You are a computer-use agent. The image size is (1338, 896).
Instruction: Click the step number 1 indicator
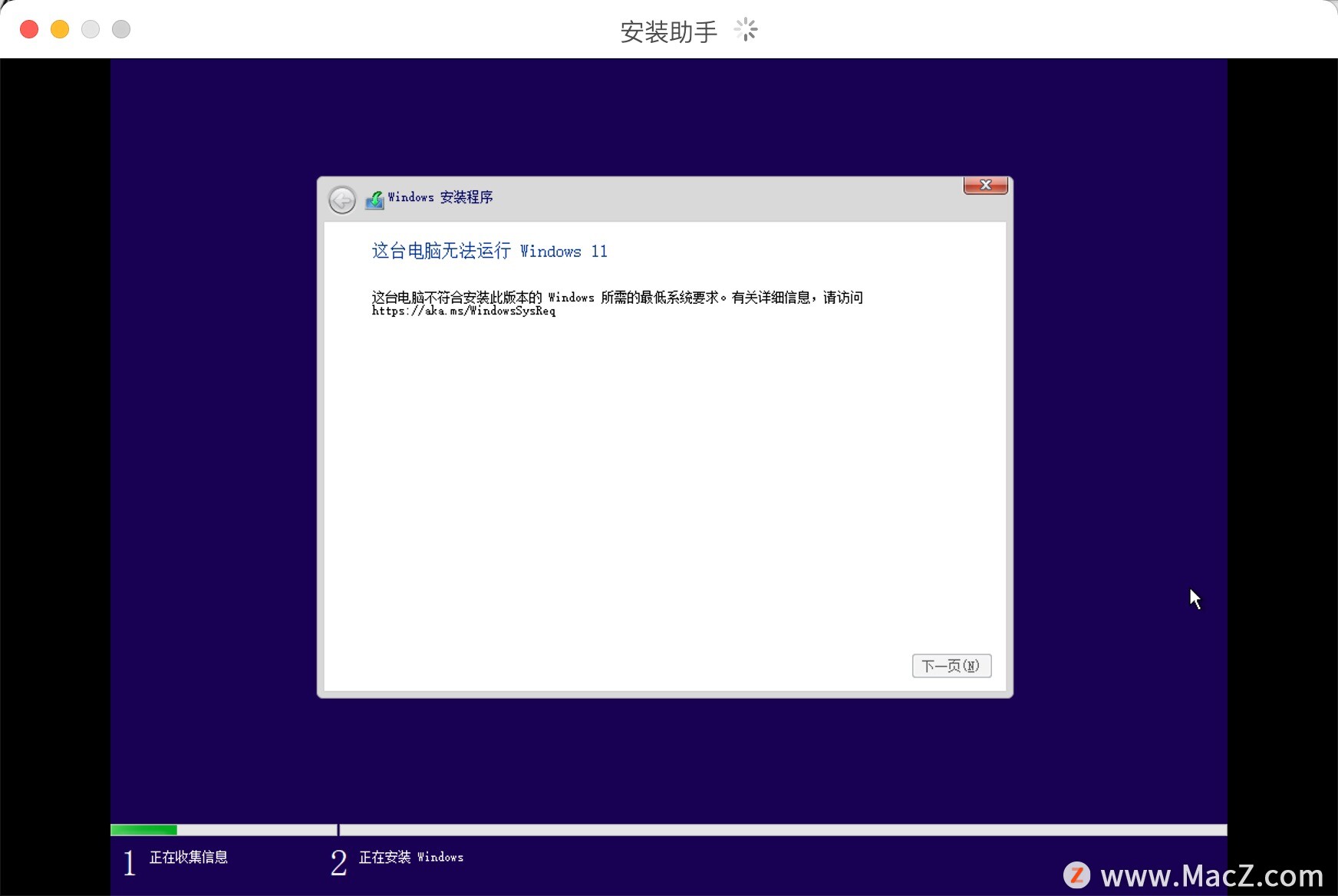[x=128, y=861]
